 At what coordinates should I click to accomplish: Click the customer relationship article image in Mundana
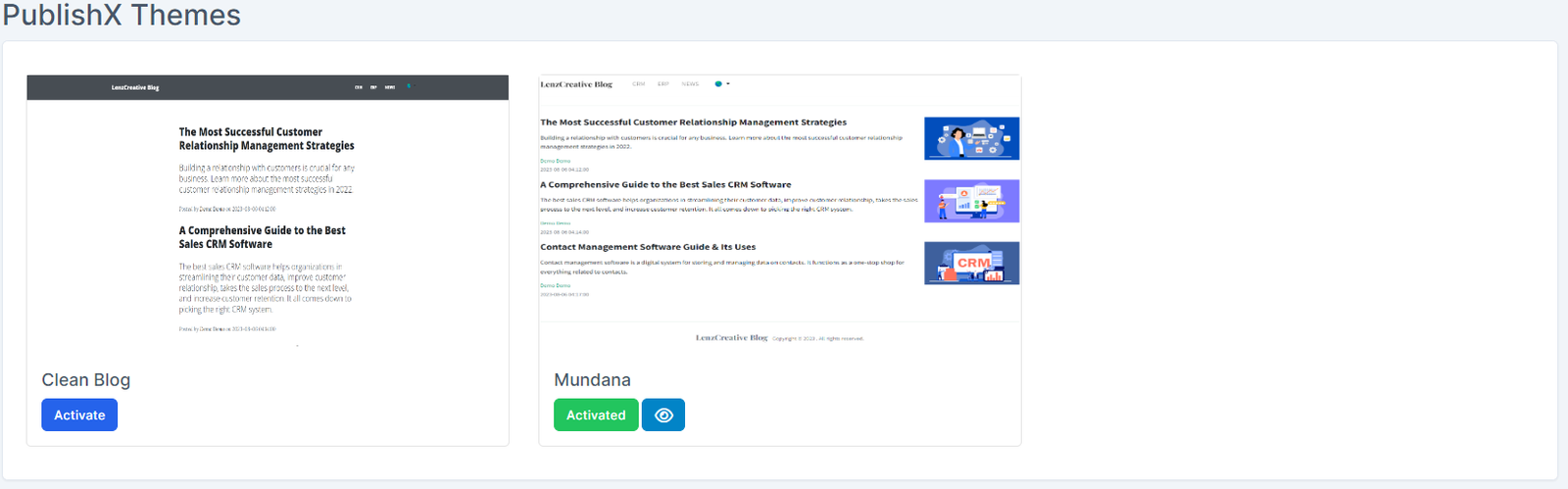coord(971,138)
